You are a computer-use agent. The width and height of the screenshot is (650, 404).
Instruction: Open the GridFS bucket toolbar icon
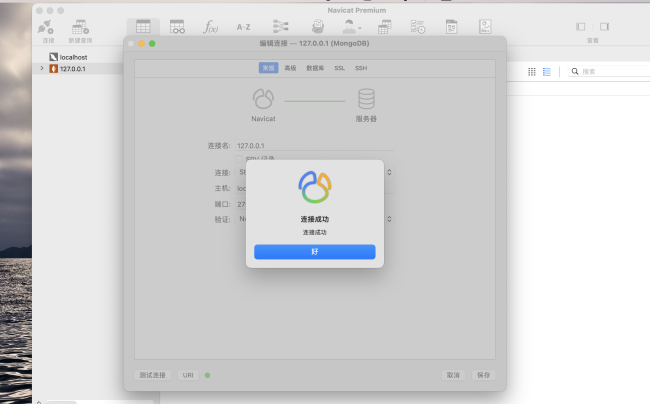[x=318, y=27]
